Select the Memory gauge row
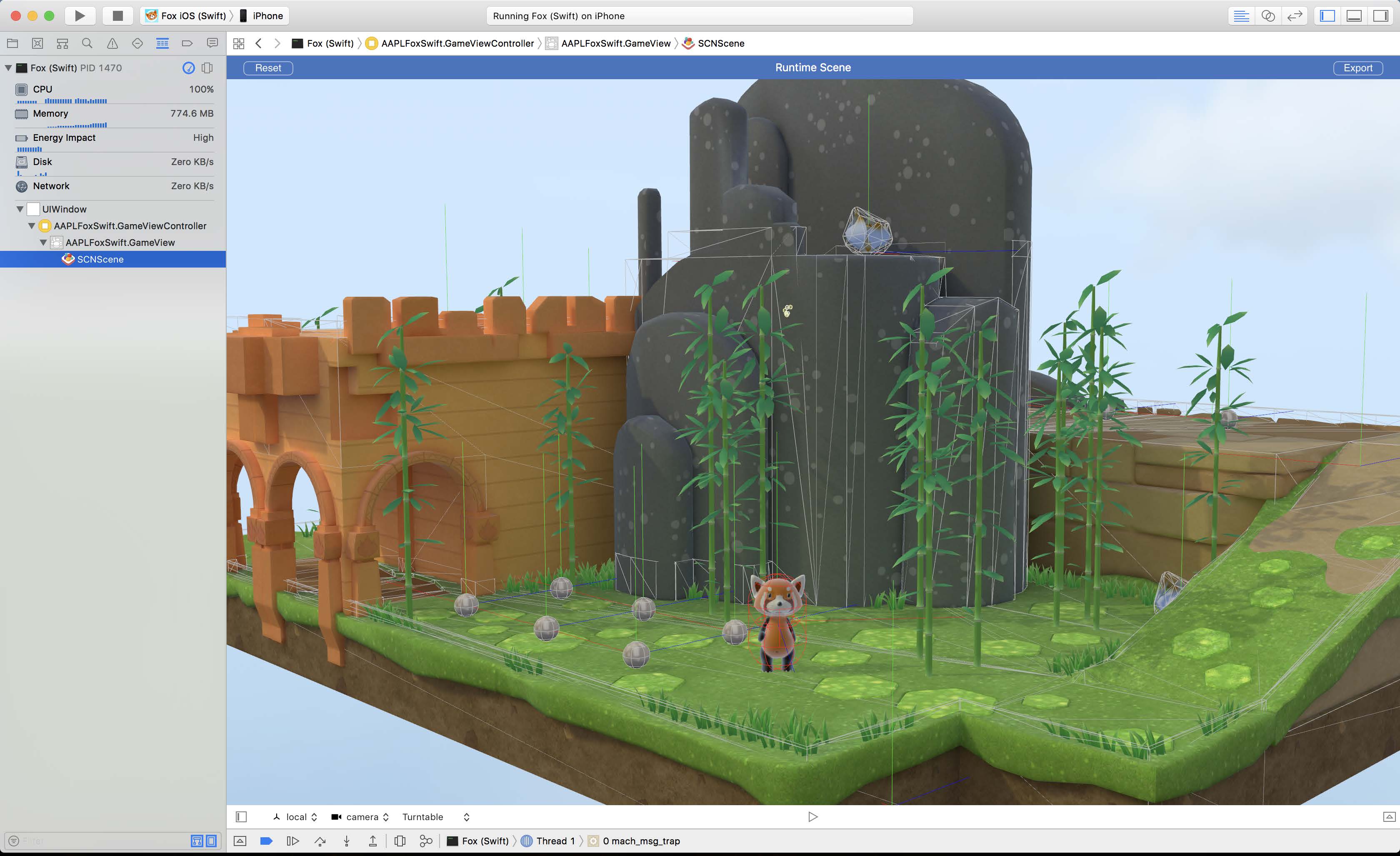 pyautogui.click(x=114, y=117)
